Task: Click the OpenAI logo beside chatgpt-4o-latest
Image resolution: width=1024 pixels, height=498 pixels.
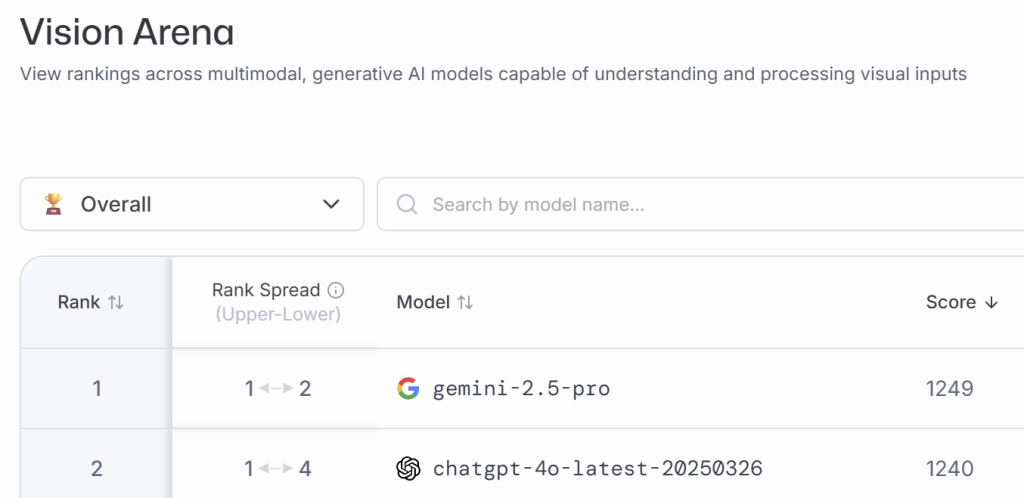Action: [x=408, y=468]
